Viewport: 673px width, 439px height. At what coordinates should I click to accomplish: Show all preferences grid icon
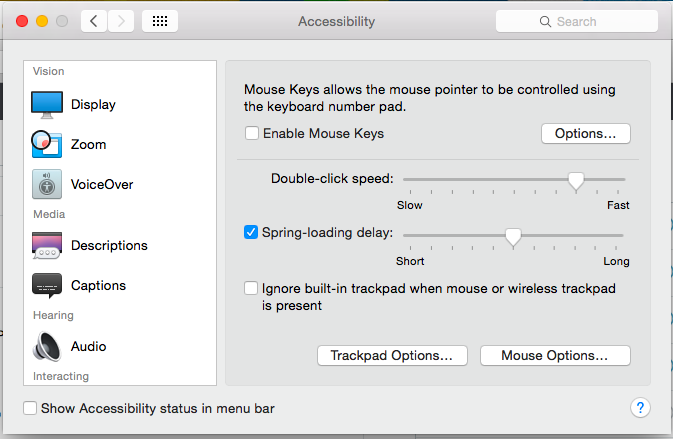(x=160, y=21)
